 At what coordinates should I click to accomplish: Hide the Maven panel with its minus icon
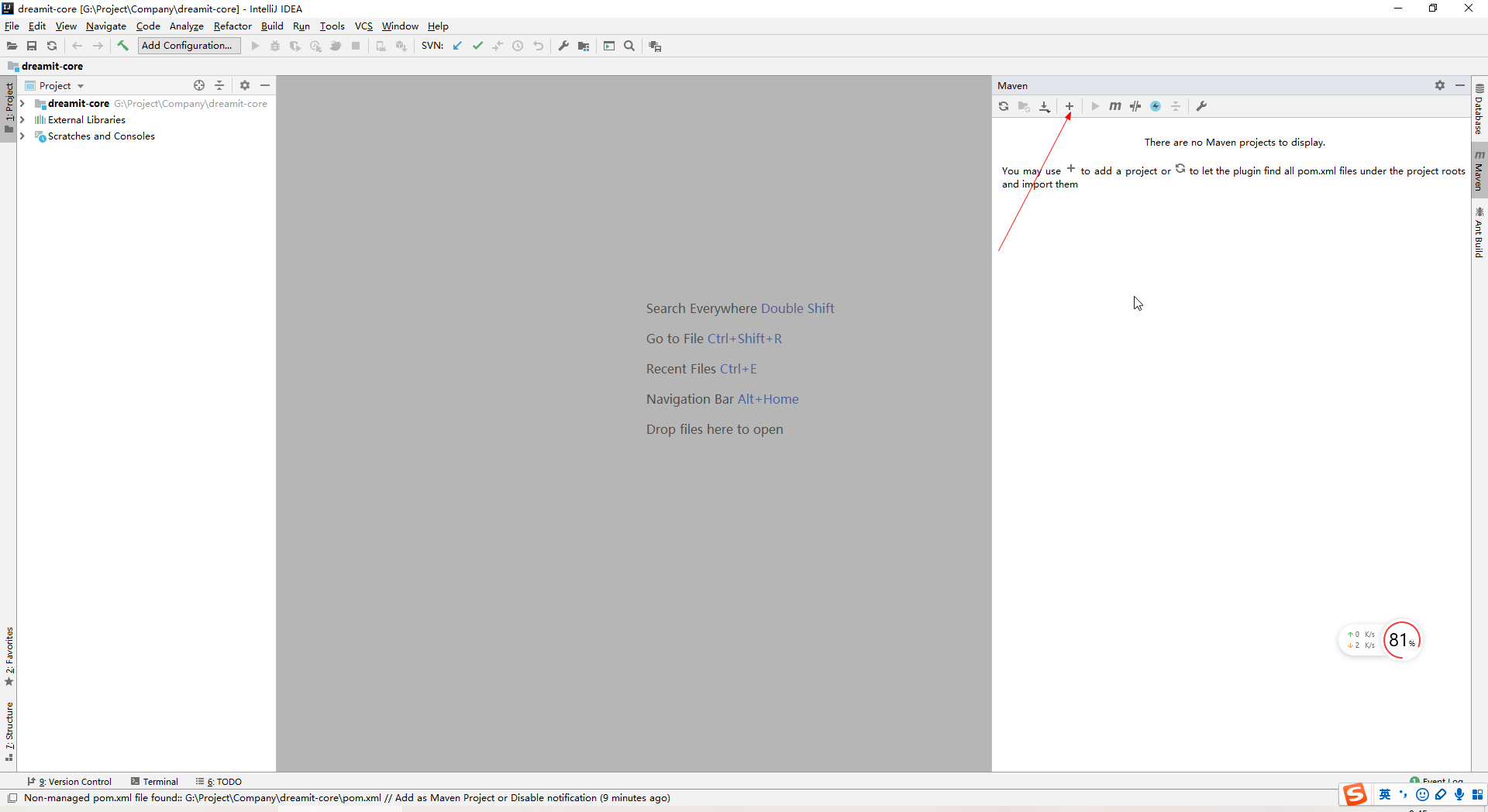pyautogui.click(x=1460, y=85)
